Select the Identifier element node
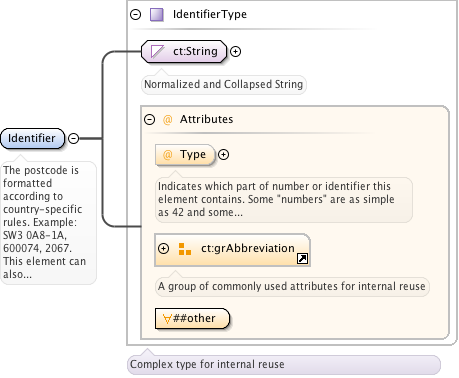Screen dimensions: 459x378 pos(32,138)
